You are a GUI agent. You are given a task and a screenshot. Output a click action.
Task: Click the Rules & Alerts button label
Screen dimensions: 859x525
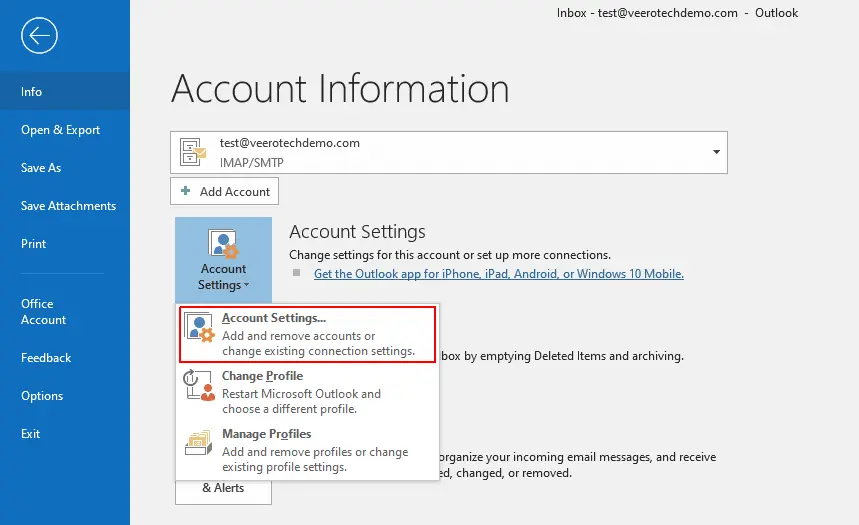tap(223, 488)
